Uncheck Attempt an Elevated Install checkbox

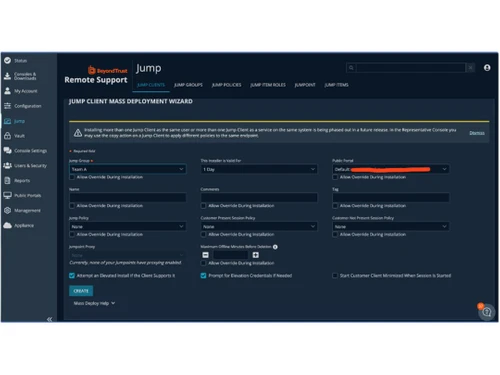coord(72,275)
